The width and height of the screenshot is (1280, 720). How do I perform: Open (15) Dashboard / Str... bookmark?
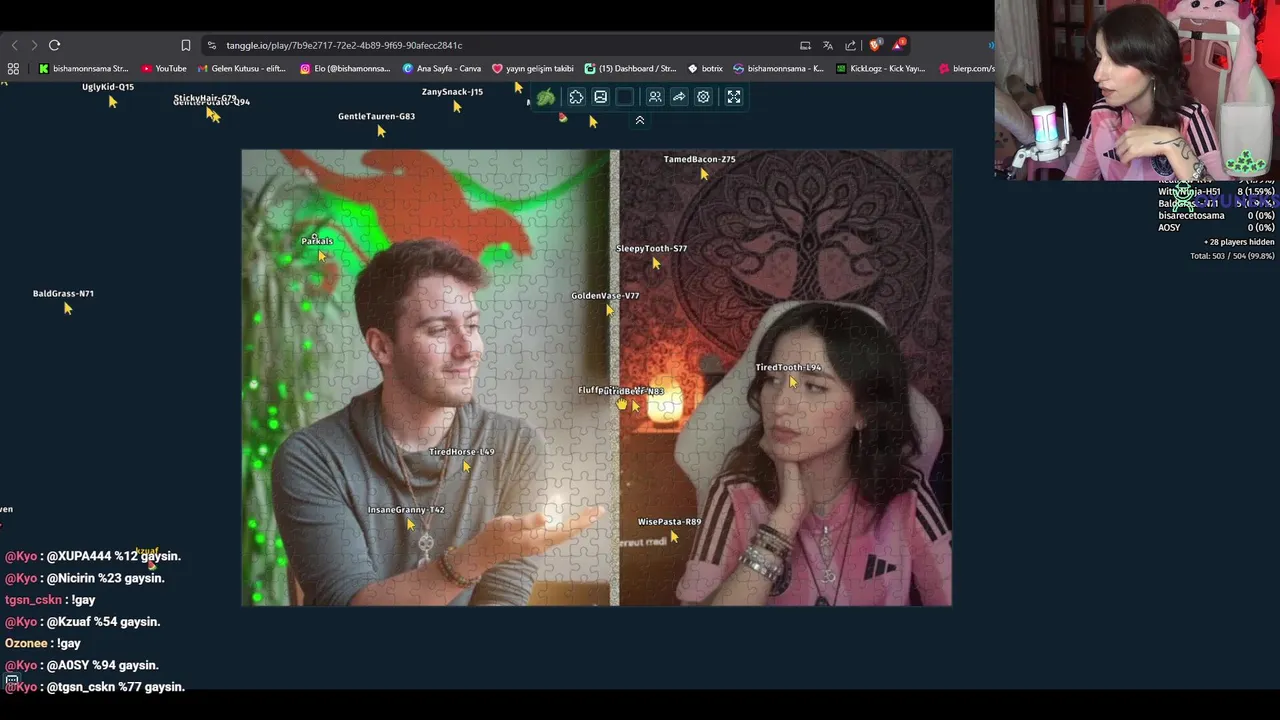pyautogui.click(x=631, y=69)
